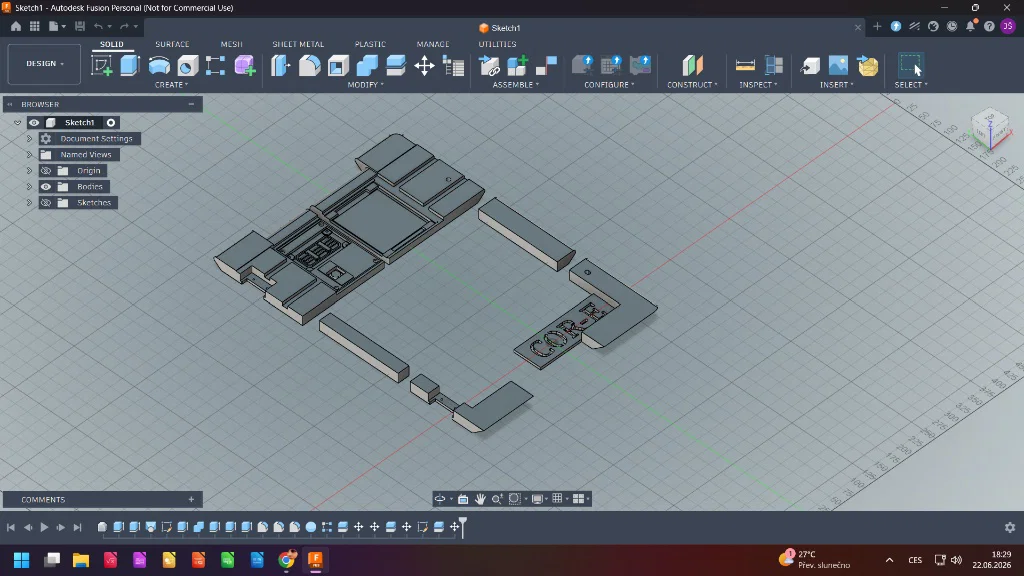The width and height of the screenshot is (1024, 576).
Task: Select the Create Sketch tool
Action: (101, 65)
